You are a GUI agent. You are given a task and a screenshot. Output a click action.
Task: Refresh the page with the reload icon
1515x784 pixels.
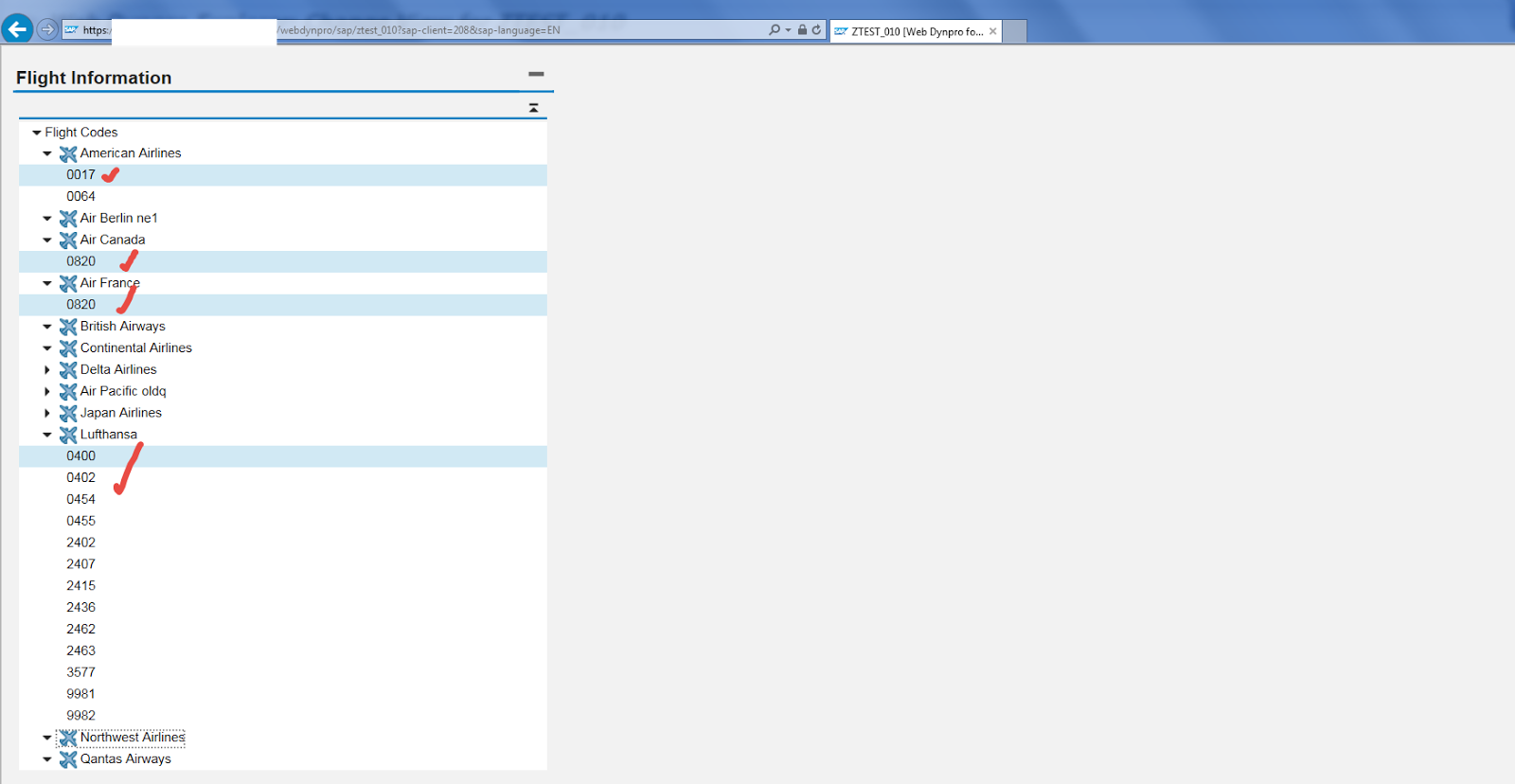pos(816,30)
